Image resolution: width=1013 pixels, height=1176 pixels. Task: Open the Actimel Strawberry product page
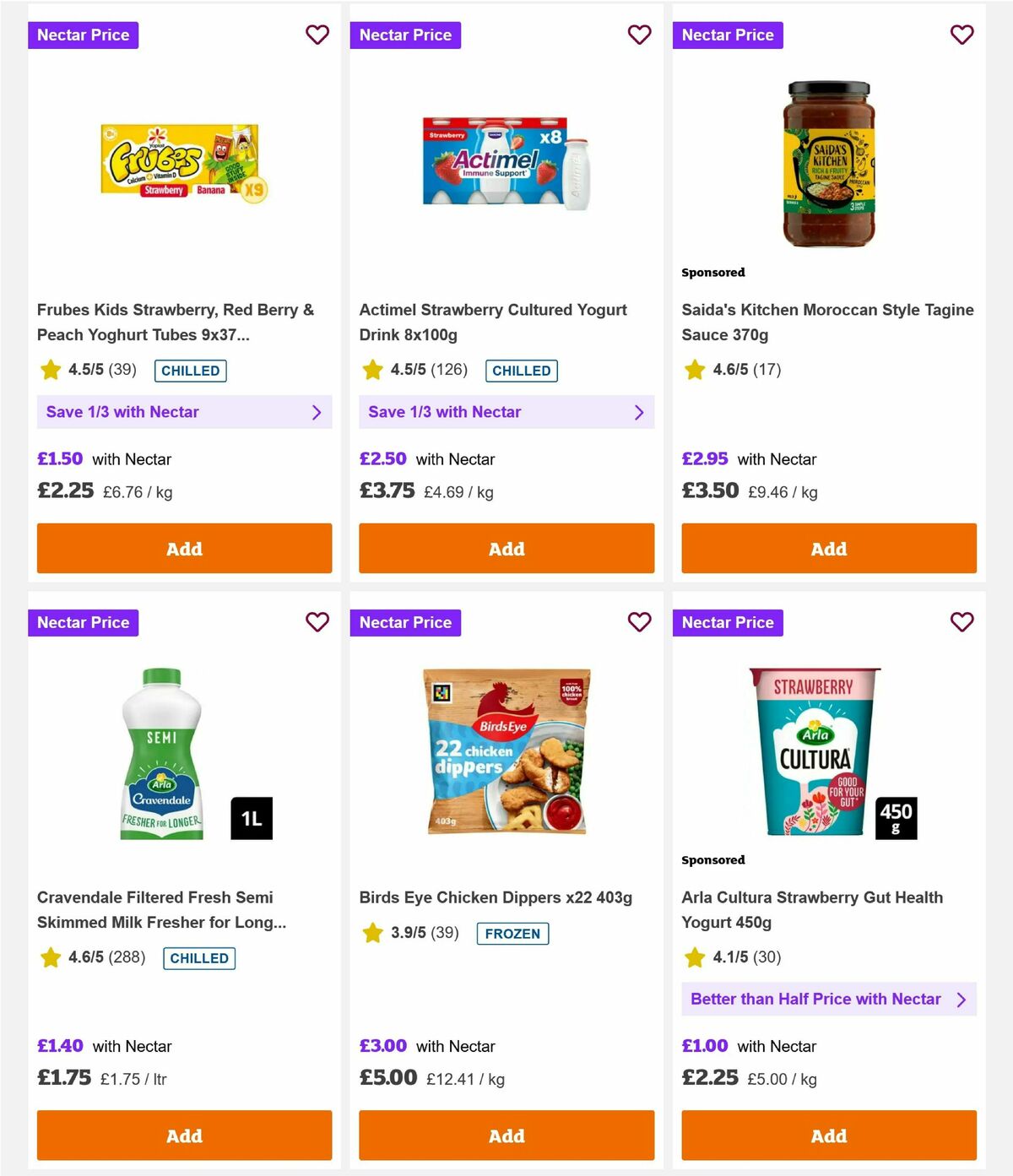(x=494, y=322)
